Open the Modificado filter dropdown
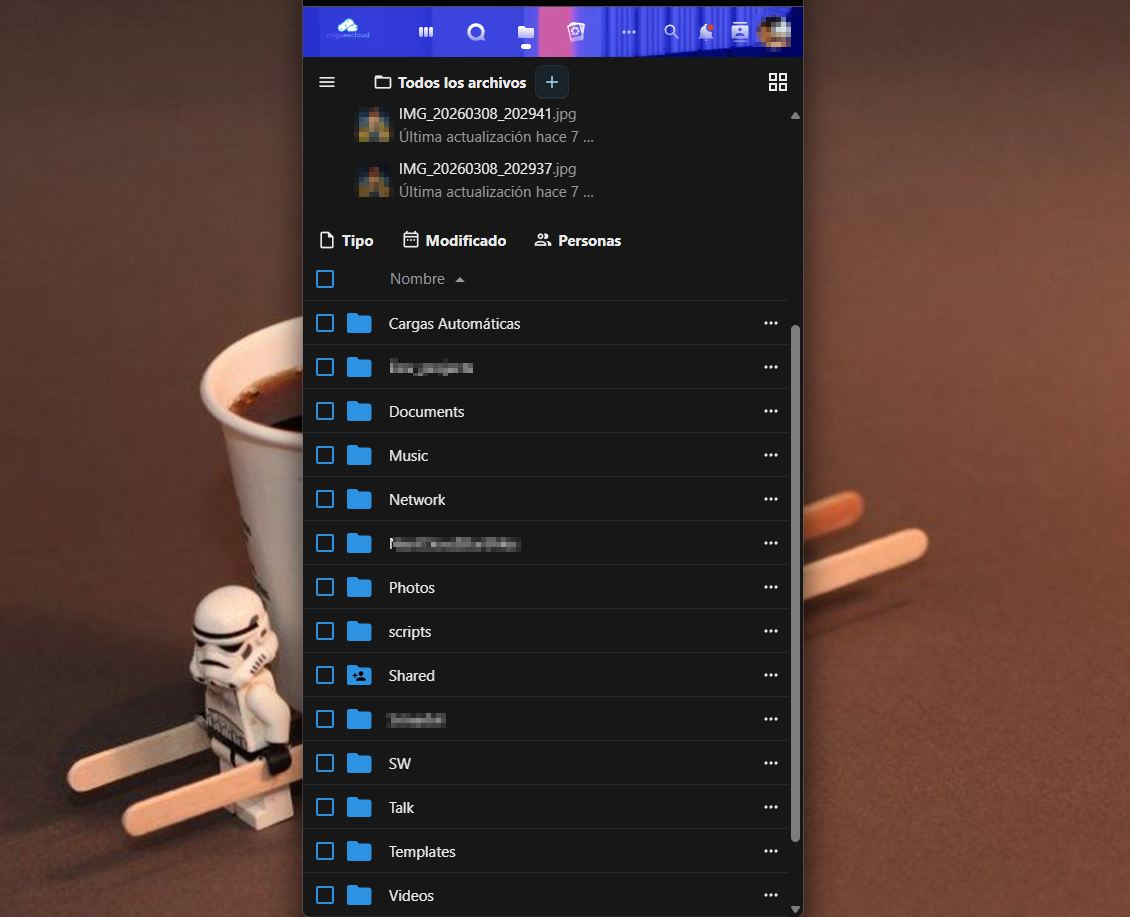The width and height of the screenshot is (1130, 917). 454,240
